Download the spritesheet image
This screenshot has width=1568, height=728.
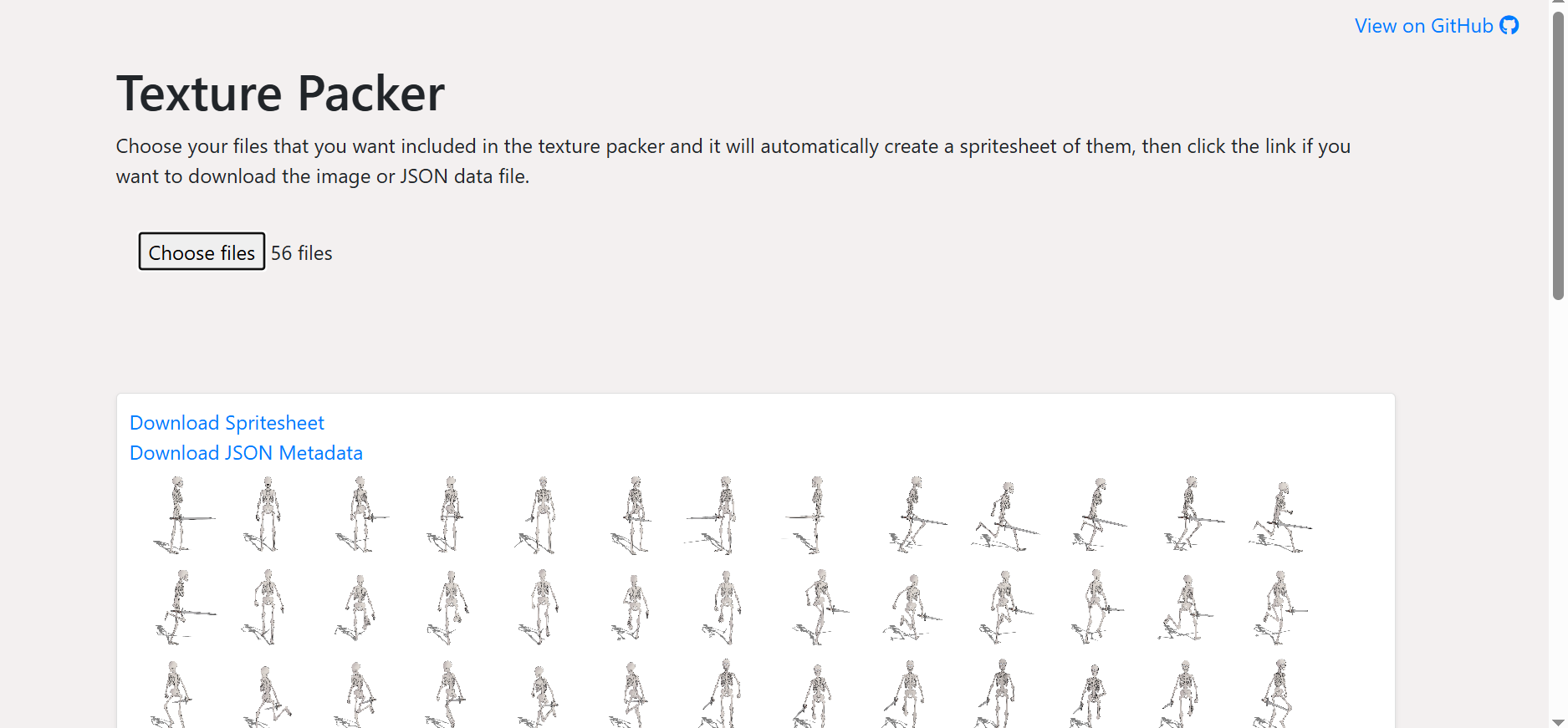[227, 423]
